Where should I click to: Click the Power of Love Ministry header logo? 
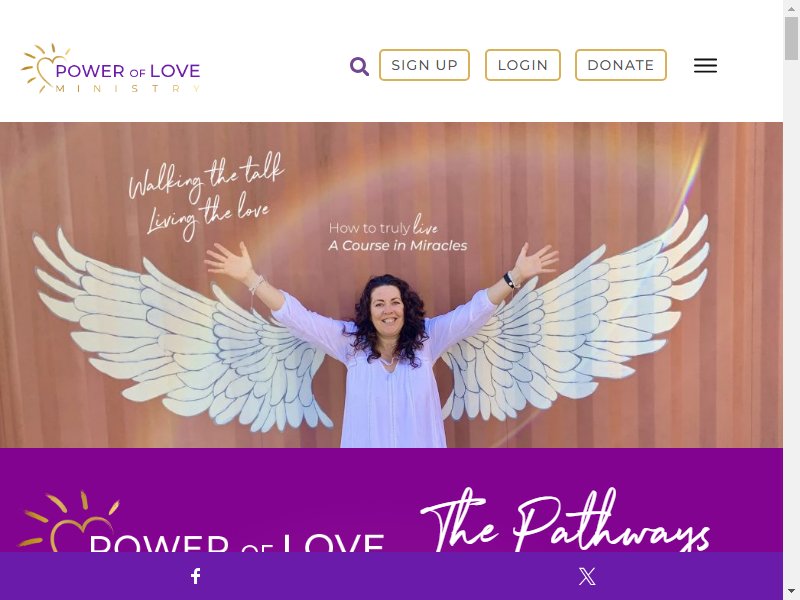(111, 68)
